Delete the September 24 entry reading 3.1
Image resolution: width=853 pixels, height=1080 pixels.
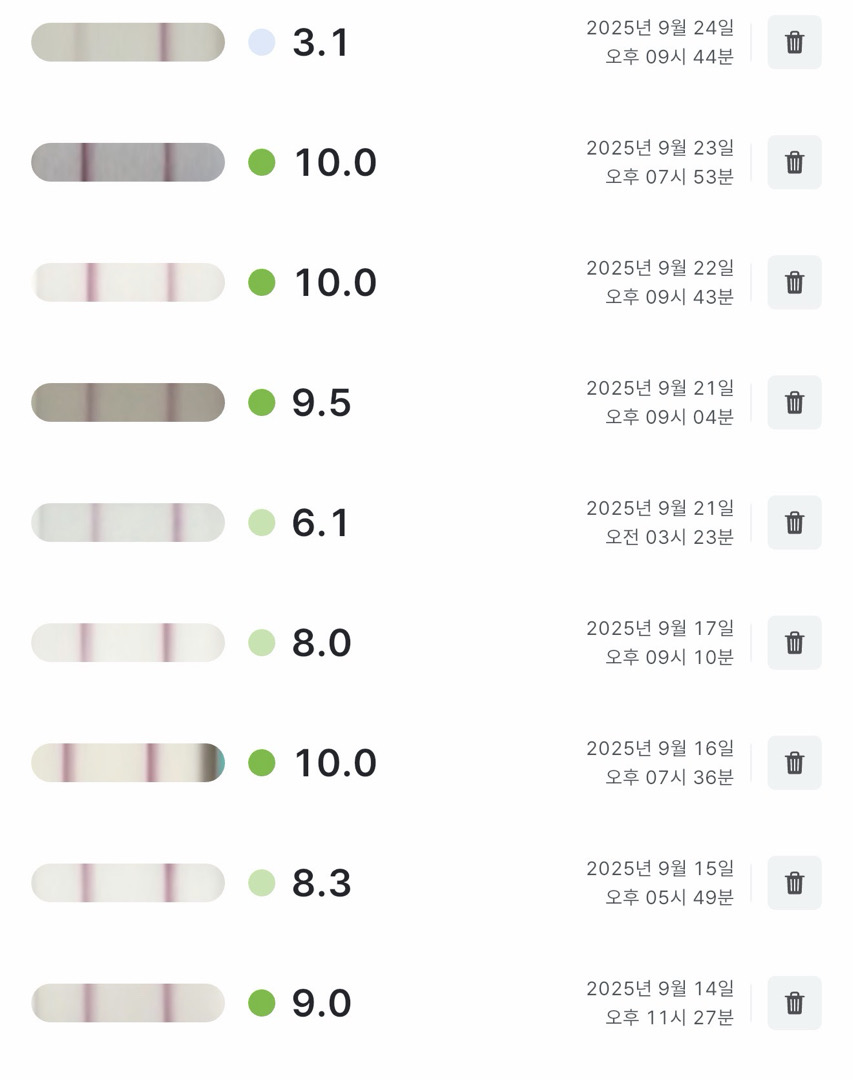click(794, 43)
